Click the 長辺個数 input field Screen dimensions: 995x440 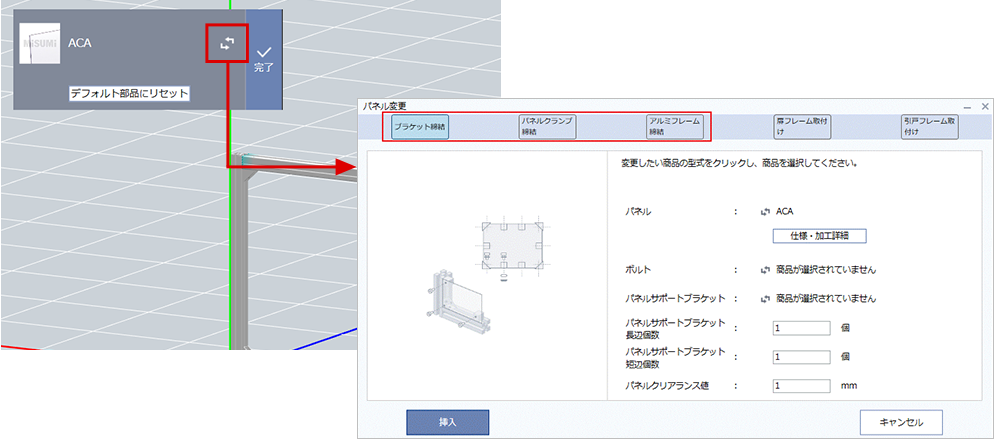click(801, 328)
